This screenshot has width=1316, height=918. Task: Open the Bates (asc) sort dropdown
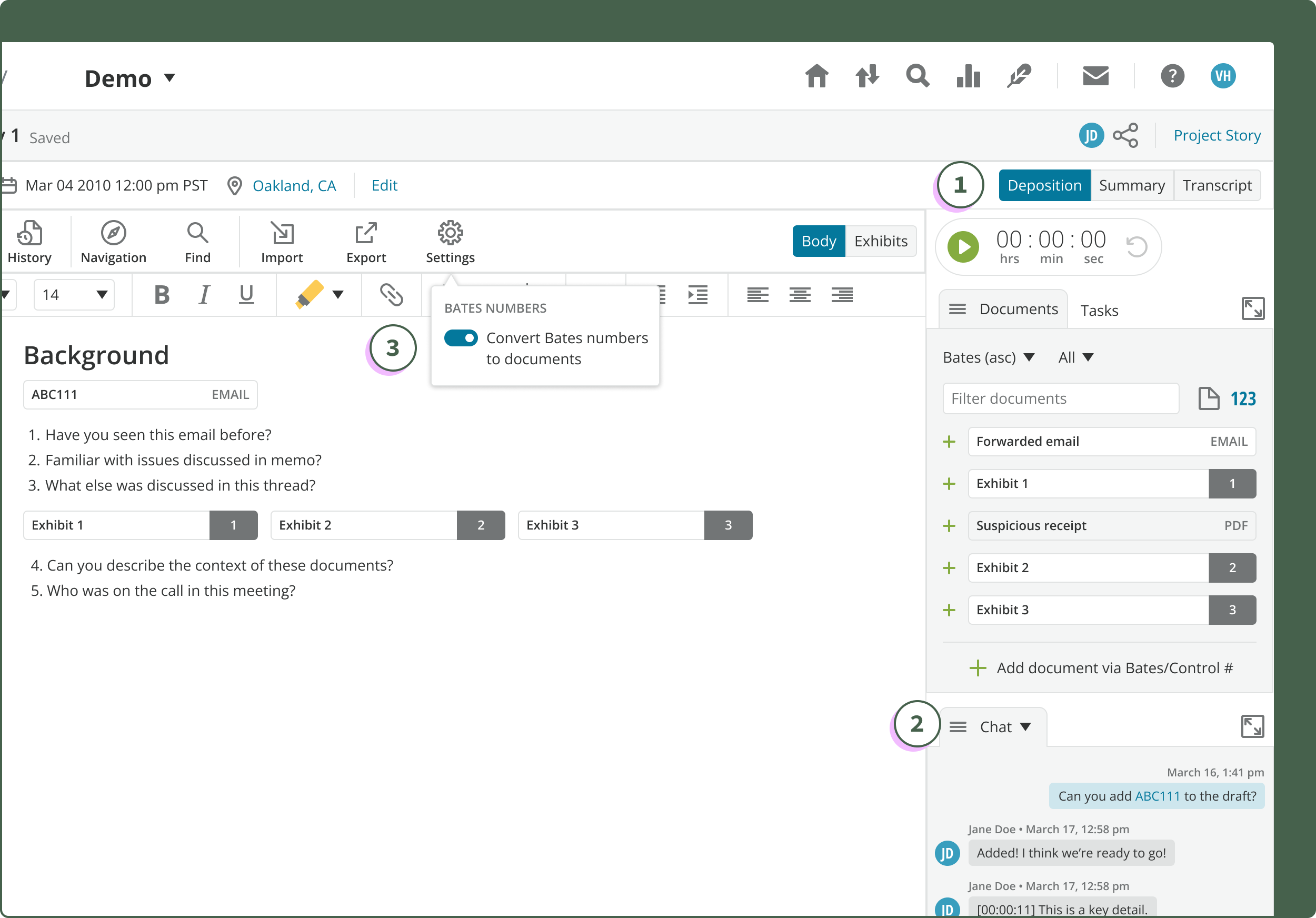[x=988, y=357]
